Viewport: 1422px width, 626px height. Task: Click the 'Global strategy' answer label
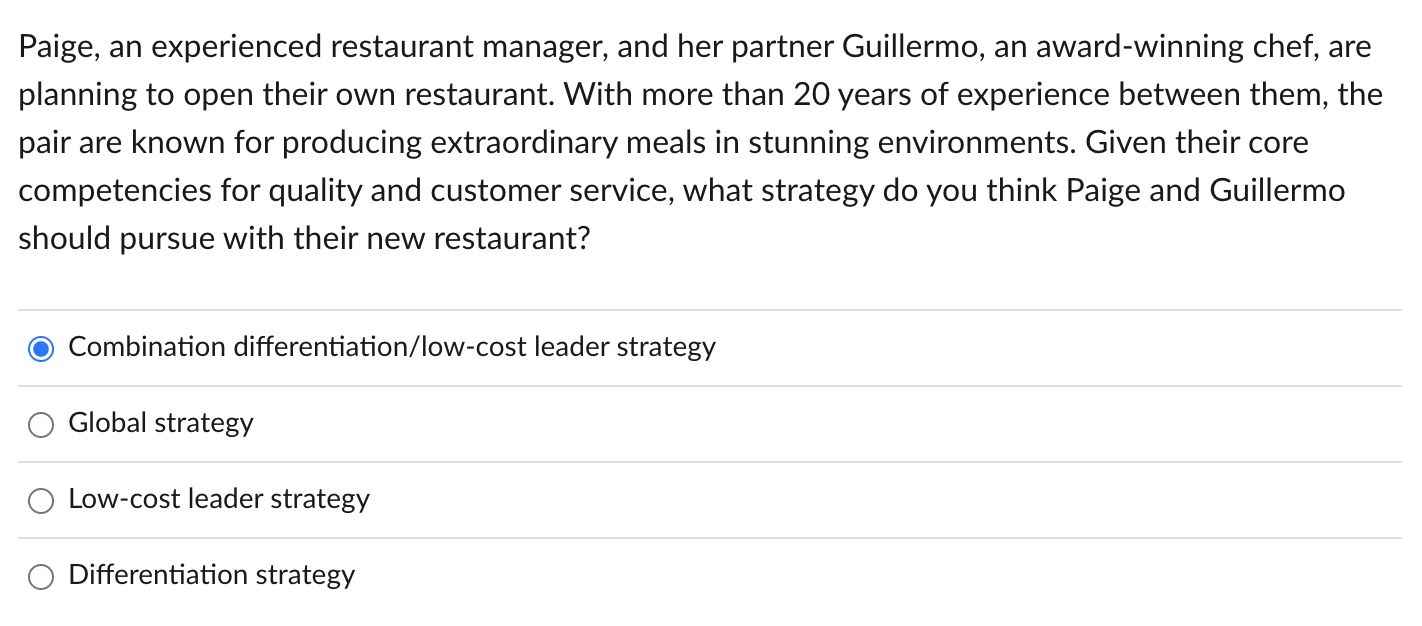(161, 423)
